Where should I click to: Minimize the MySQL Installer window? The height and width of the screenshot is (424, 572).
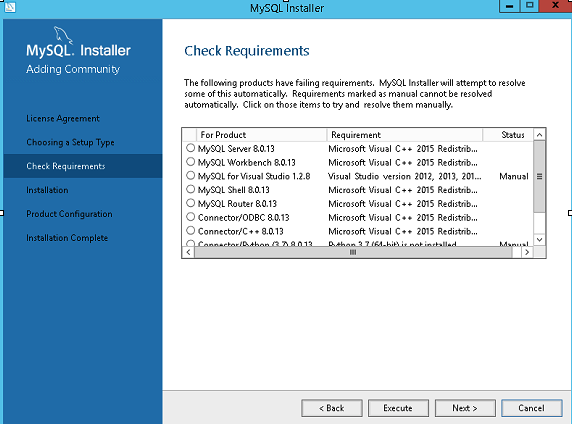click(x=510, y=6)
